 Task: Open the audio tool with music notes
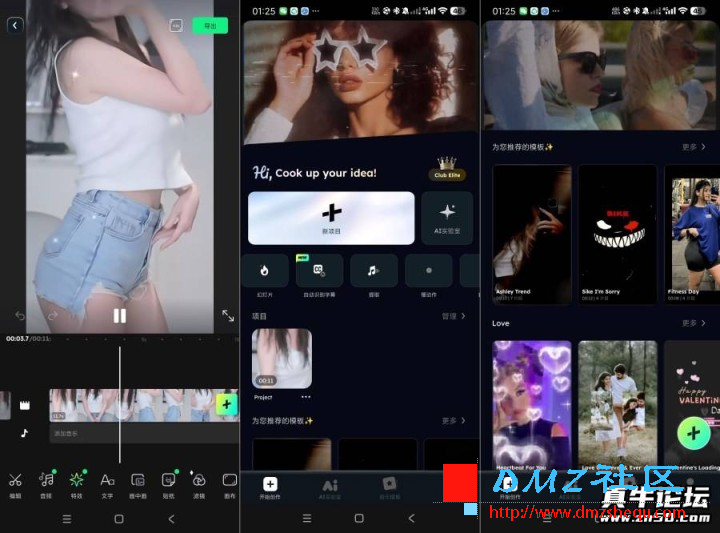[x=46, y=484]
